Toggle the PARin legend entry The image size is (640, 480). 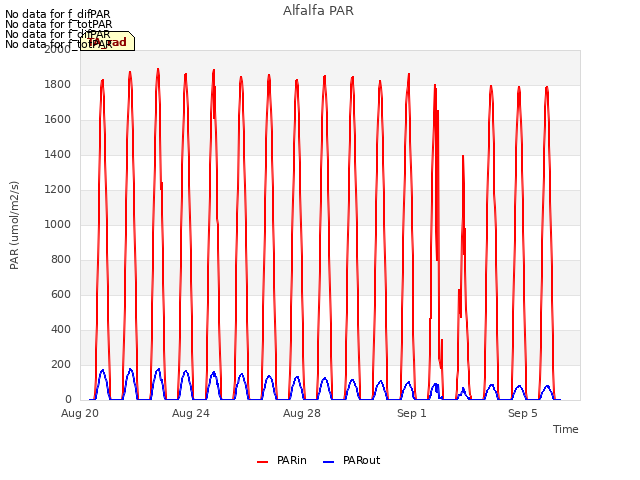click(282, 460)
